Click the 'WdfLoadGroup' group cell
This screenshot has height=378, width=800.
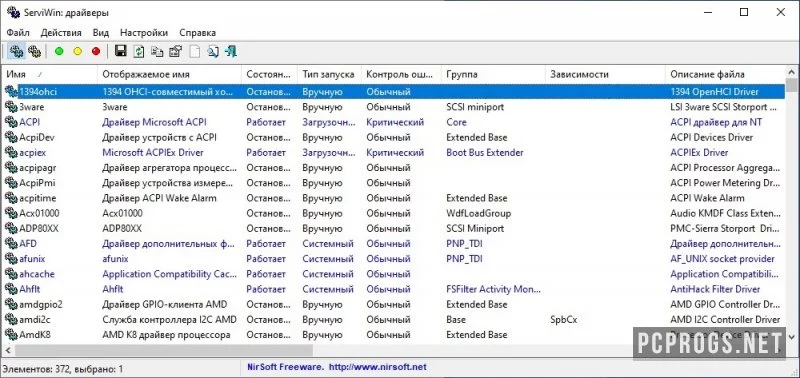479,213
